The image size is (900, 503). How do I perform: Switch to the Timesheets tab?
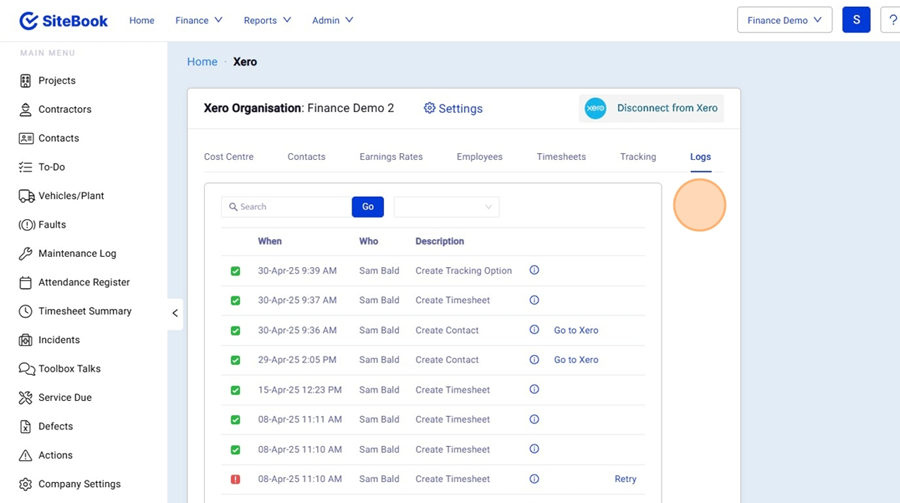pyautogui.click(x=561, y=157)
